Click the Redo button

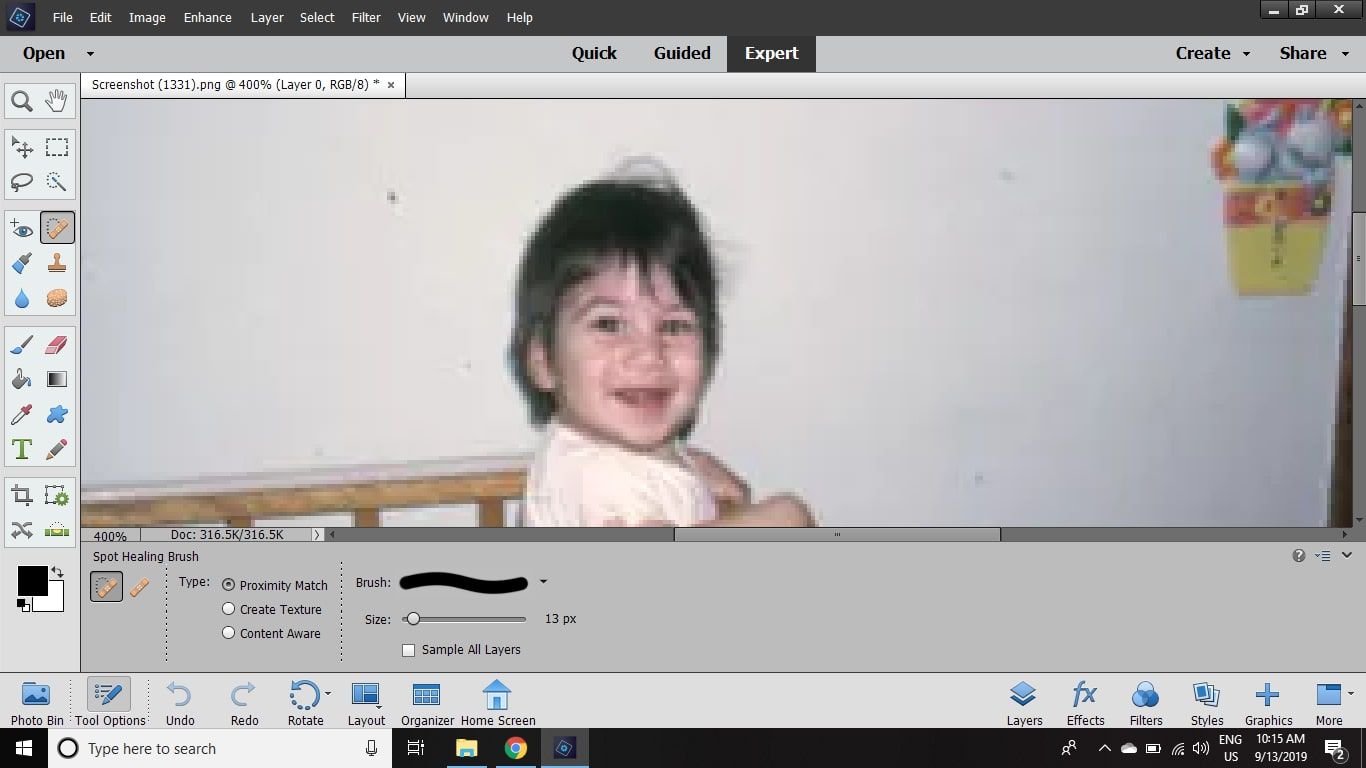pos(244,703)
